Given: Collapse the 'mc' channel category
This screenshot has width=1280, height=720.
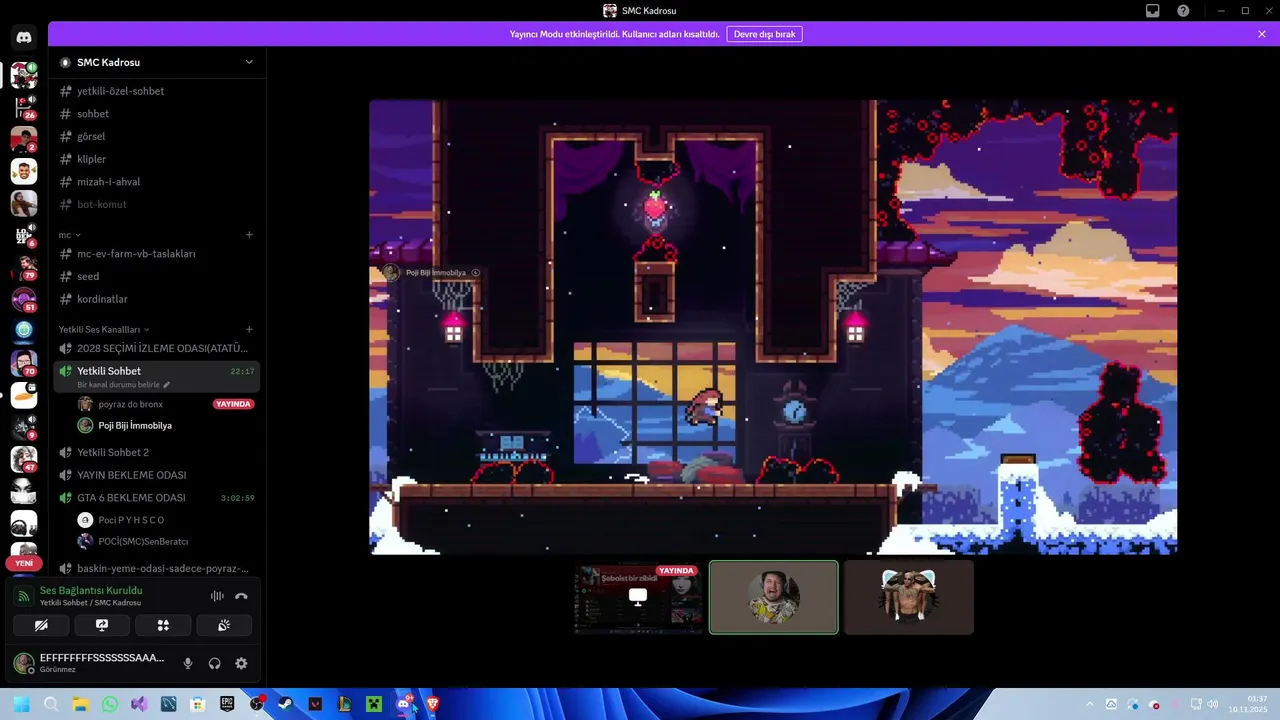Looking at the screenshot, I should click(69, 235).
